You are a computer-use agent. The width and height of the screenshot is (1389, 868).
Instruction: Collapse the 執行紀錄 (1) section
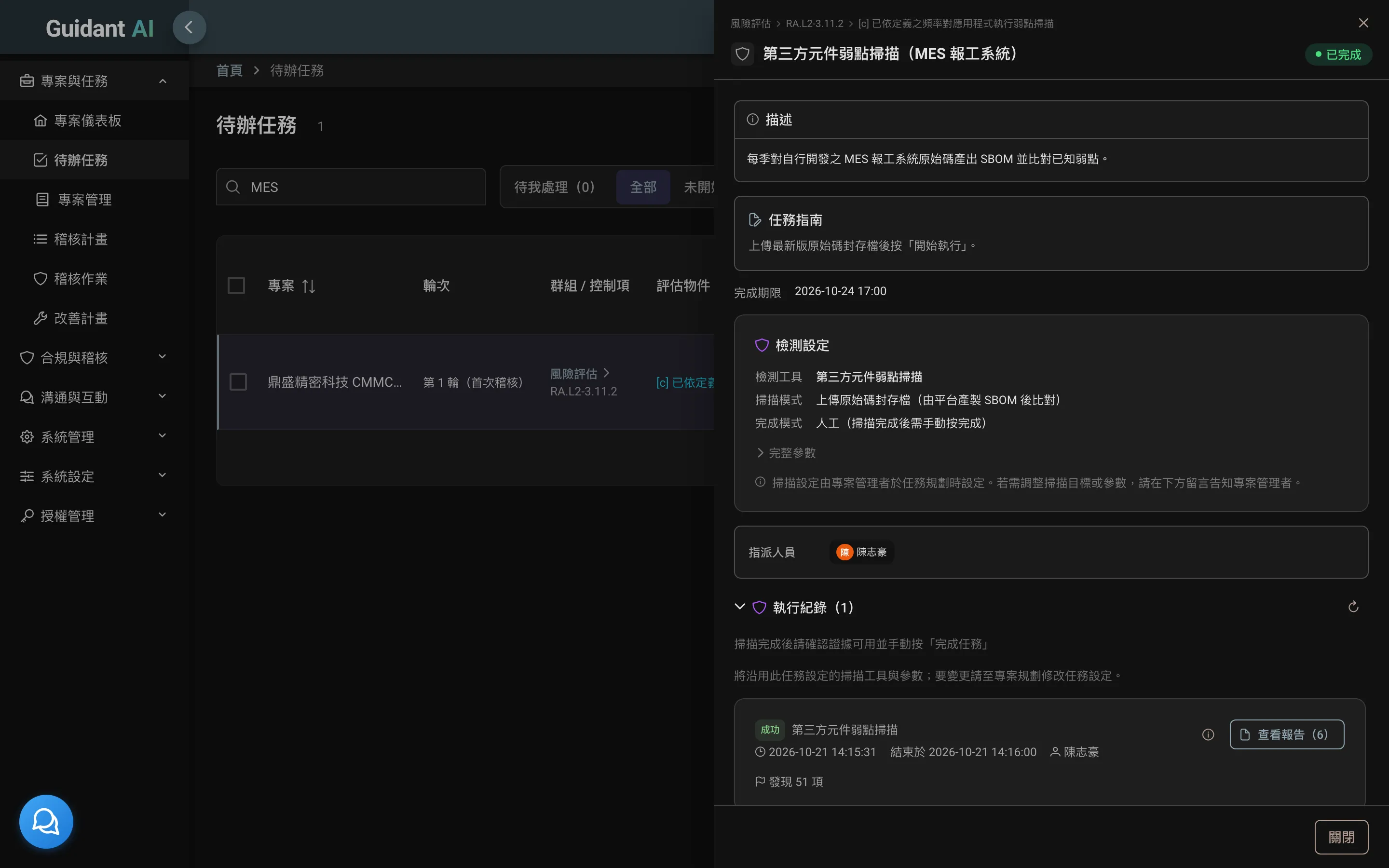pos(740,607)
